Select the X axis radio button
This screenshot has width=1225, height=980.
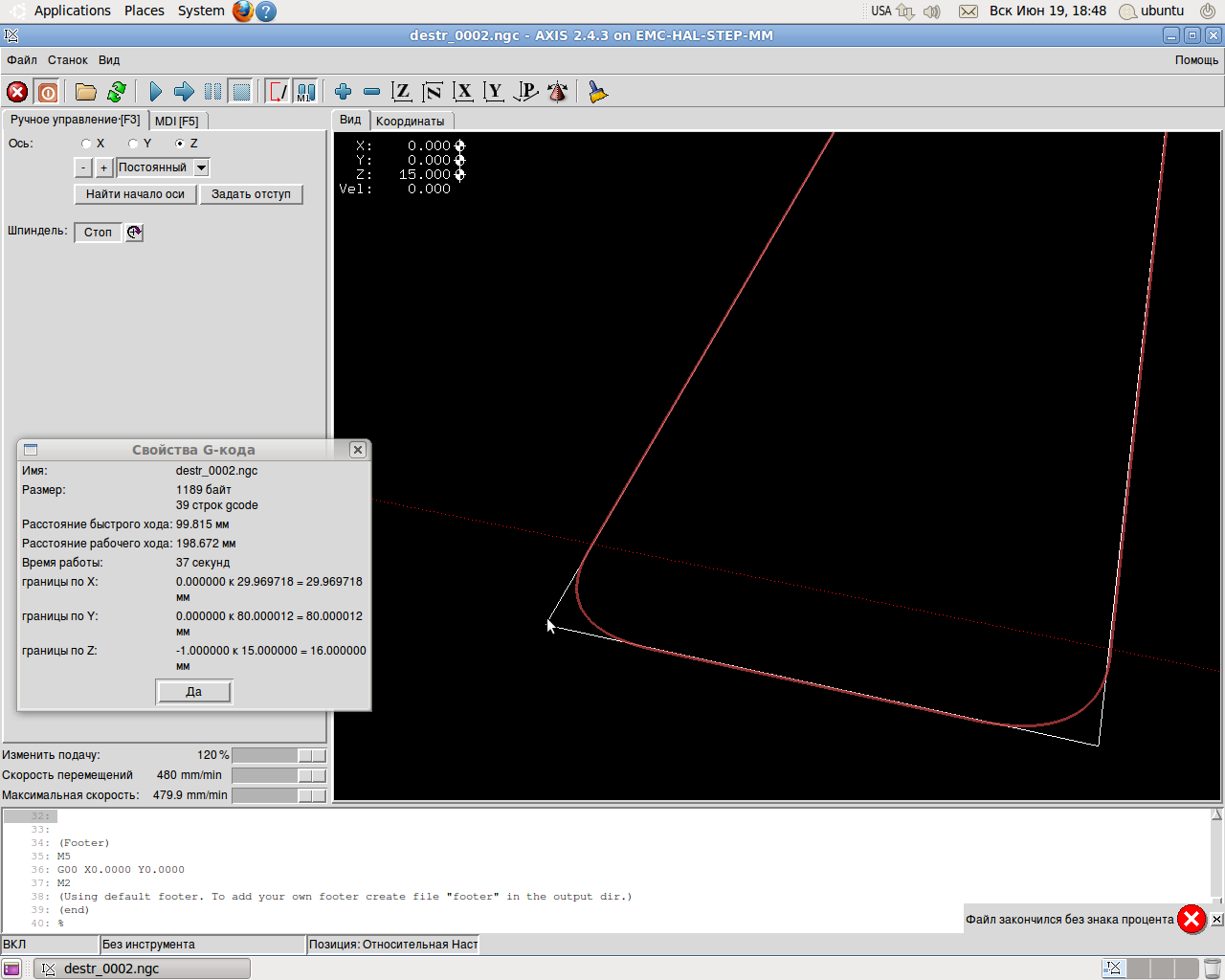pyautogui.click(x=86, y=144)
